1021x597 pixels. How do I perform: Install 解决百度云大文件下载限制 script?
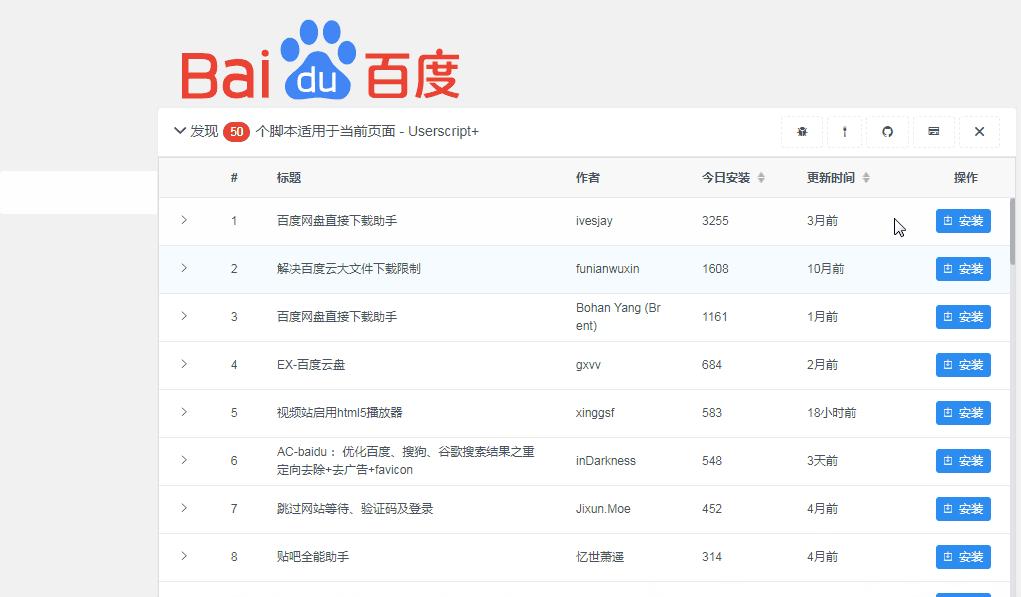[963, 269]
